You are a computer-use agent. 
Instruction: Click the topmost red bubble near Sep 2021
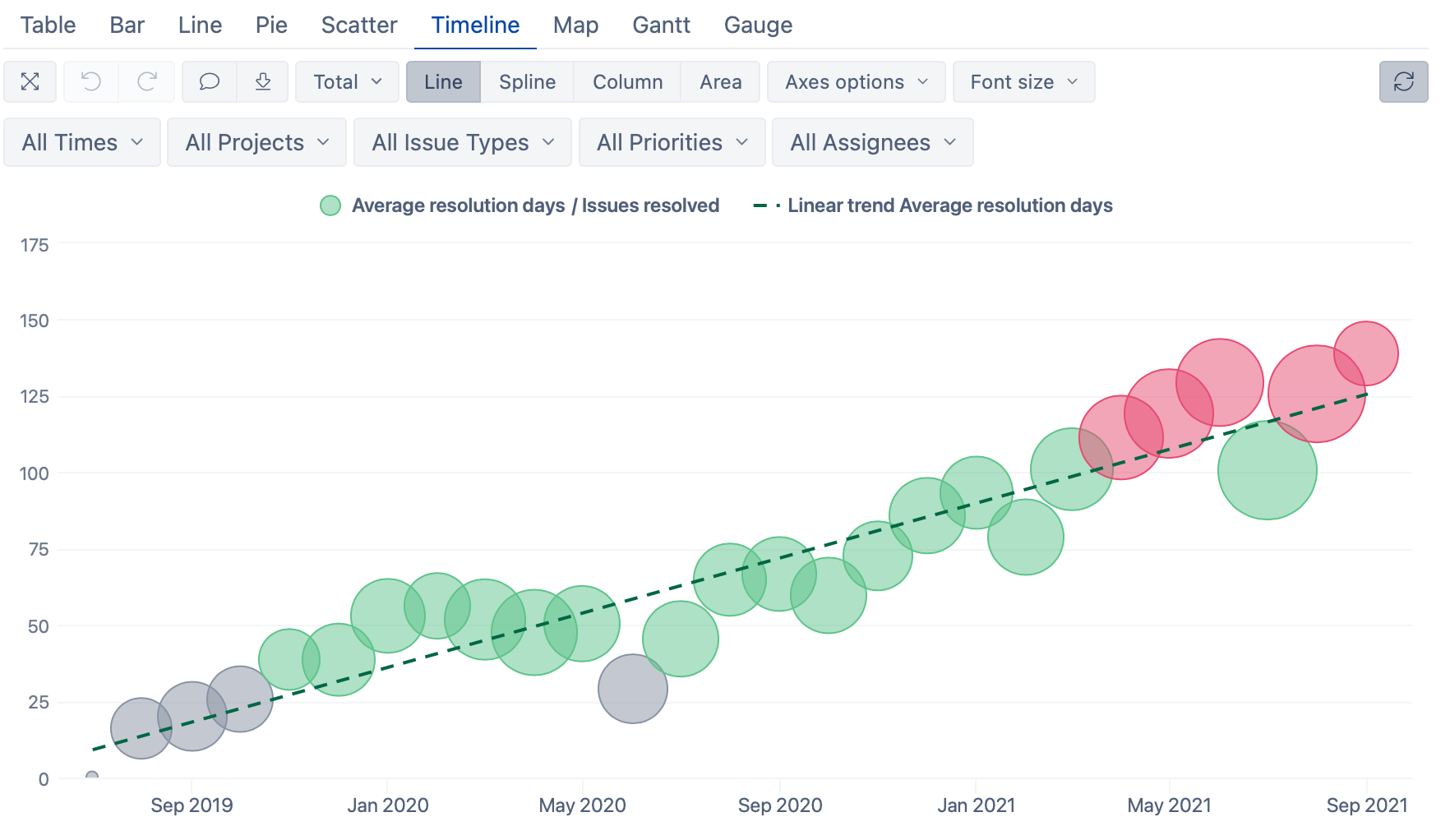tap(1366, 353)
